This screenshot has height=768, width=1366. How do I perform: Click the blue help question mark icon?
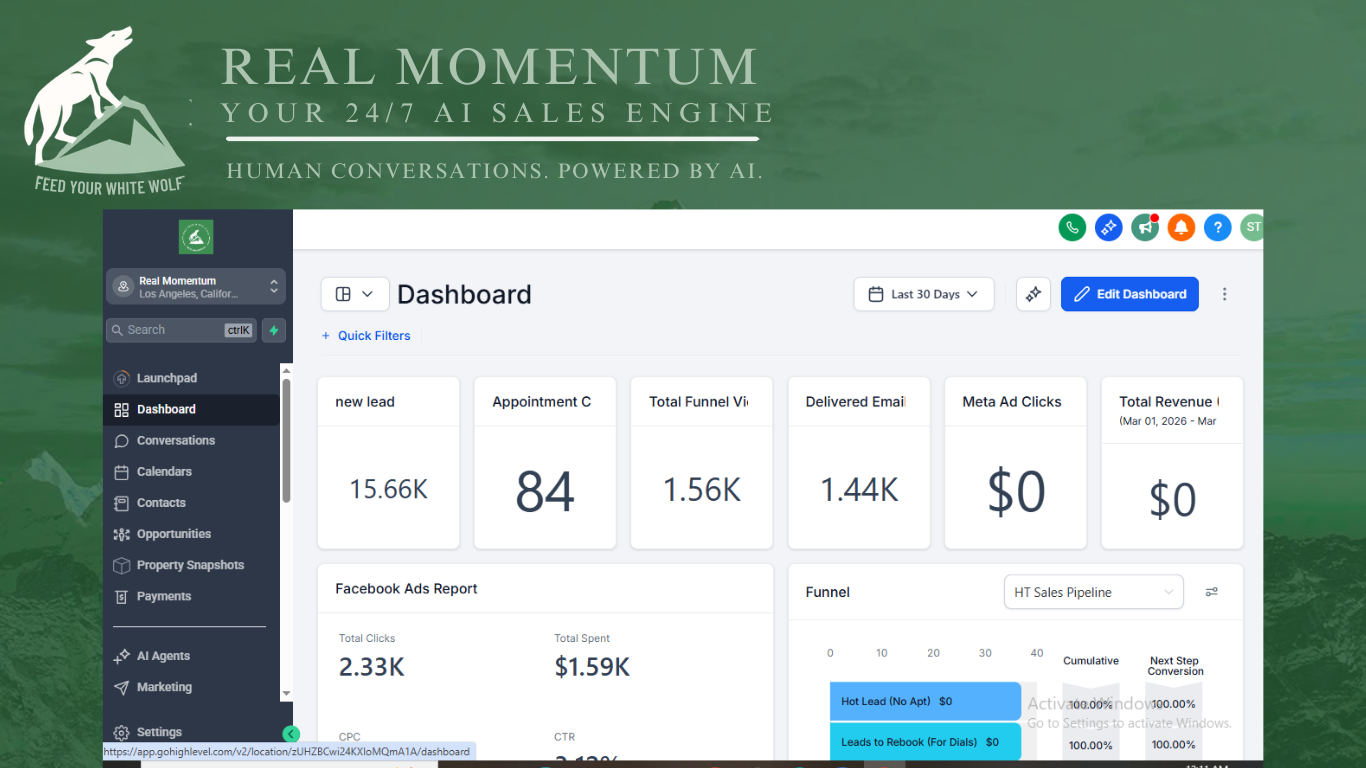1217,228
